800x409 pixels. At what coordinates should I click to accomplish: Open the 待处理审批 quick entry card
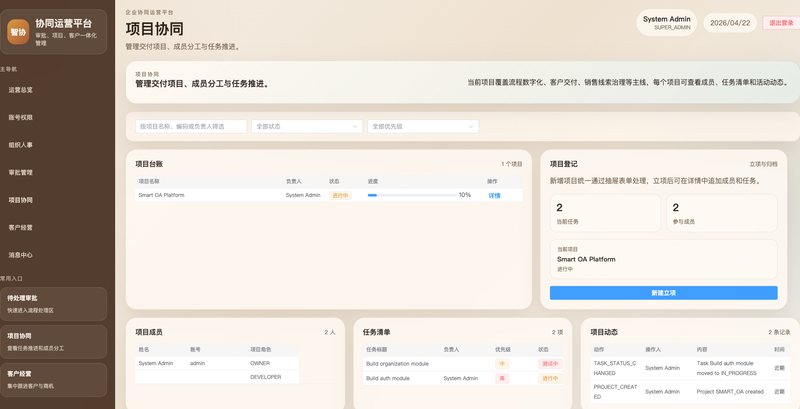click(x=54, y=304)
